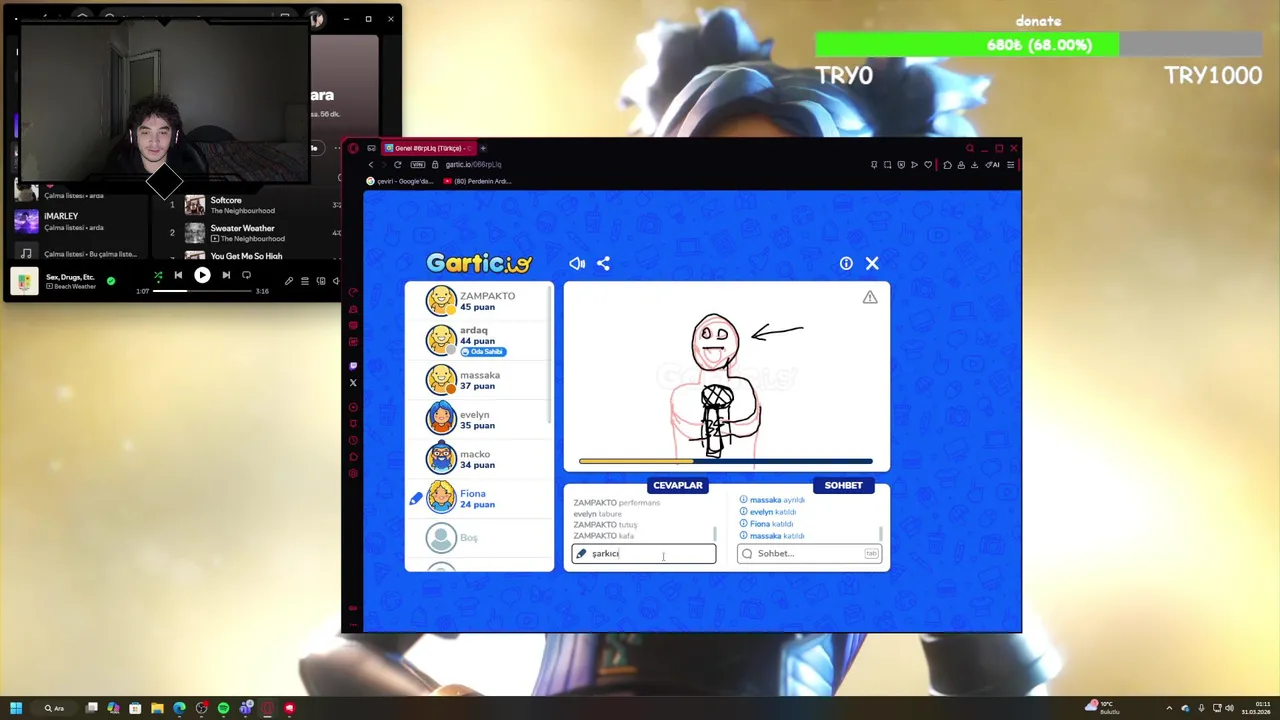Image resolution: width=1280 pixels, height=720 pixels.
Task: Report the drawing with the warning triangle
Action: [x=870, y=297]
